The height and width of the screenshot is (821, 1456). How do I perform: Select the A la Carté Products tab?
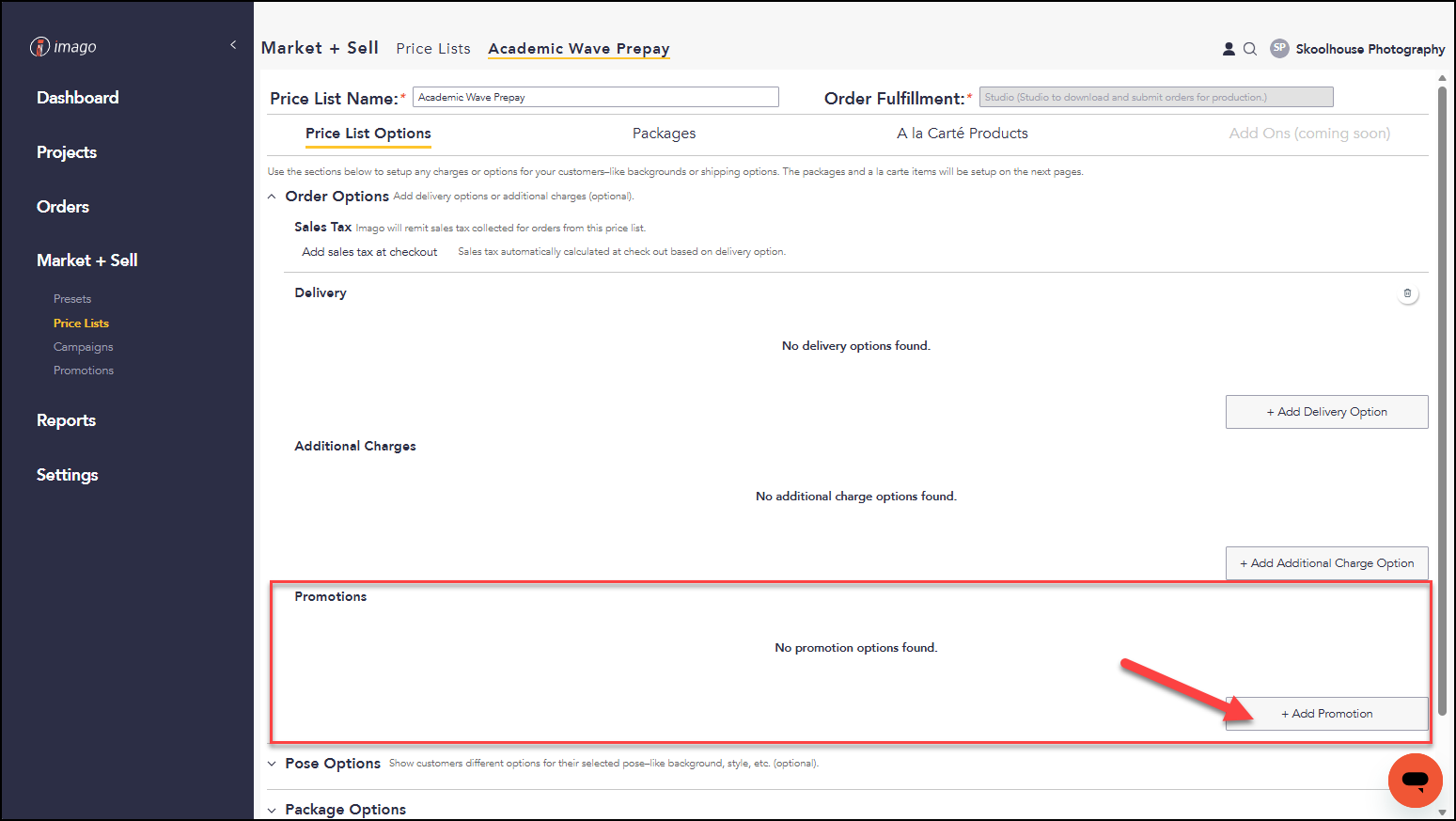click(963, 134)
